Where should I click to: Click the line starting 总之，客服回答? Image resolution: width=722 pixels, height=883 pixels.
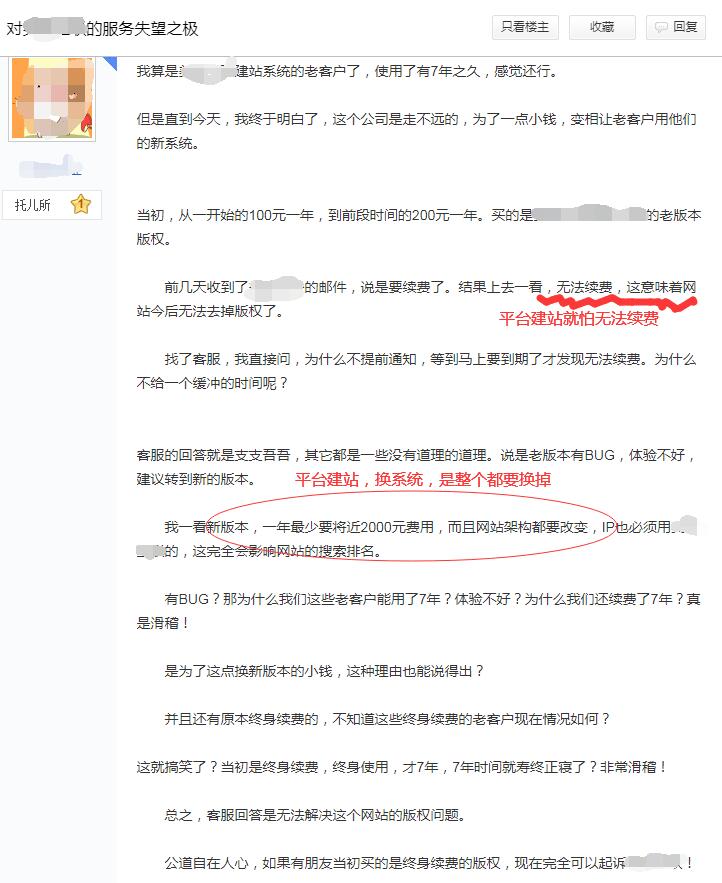click(315, 815)
